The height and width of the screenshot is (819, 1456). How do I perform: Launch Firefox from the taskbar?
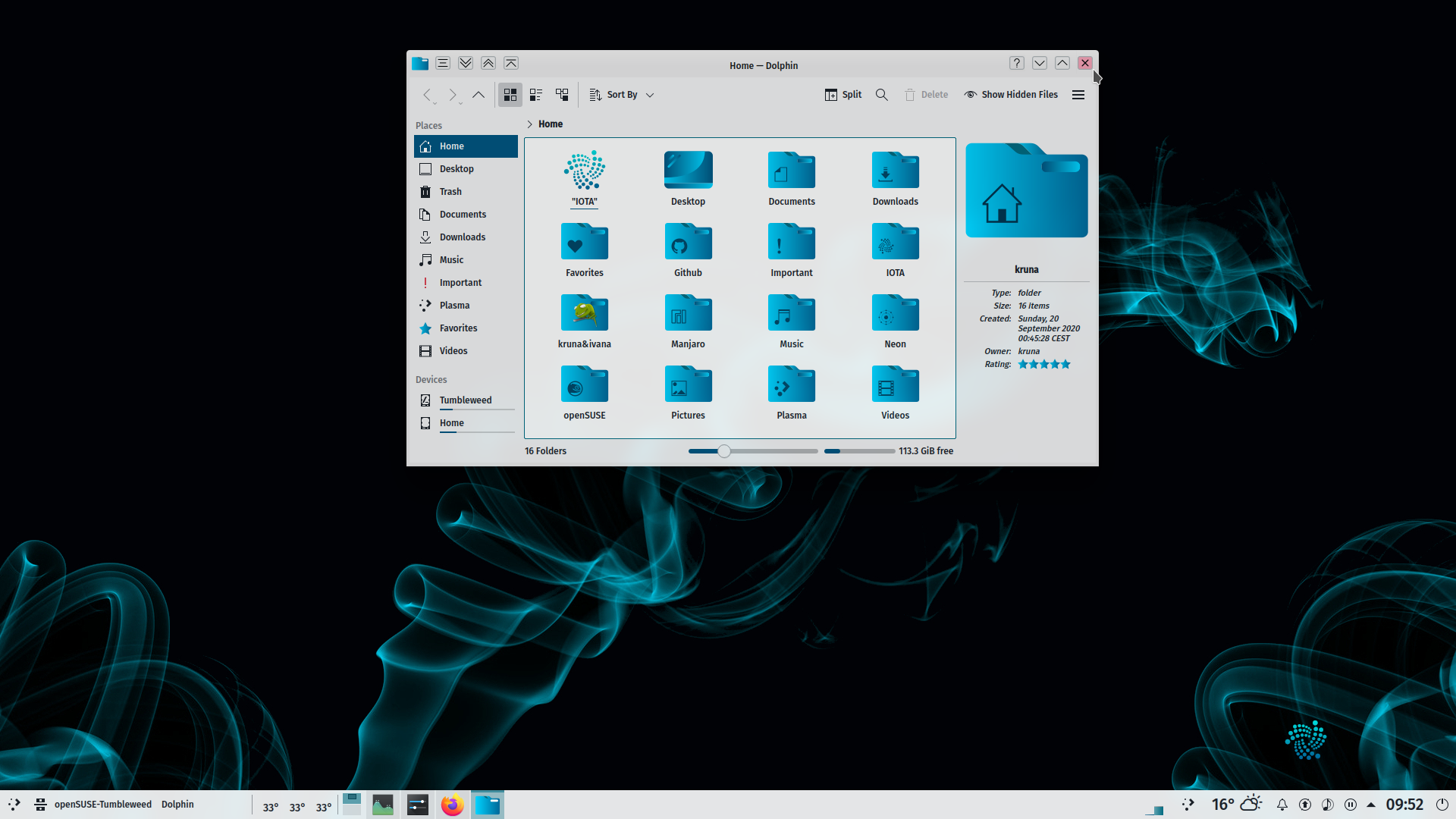click(x=453, y=805)
